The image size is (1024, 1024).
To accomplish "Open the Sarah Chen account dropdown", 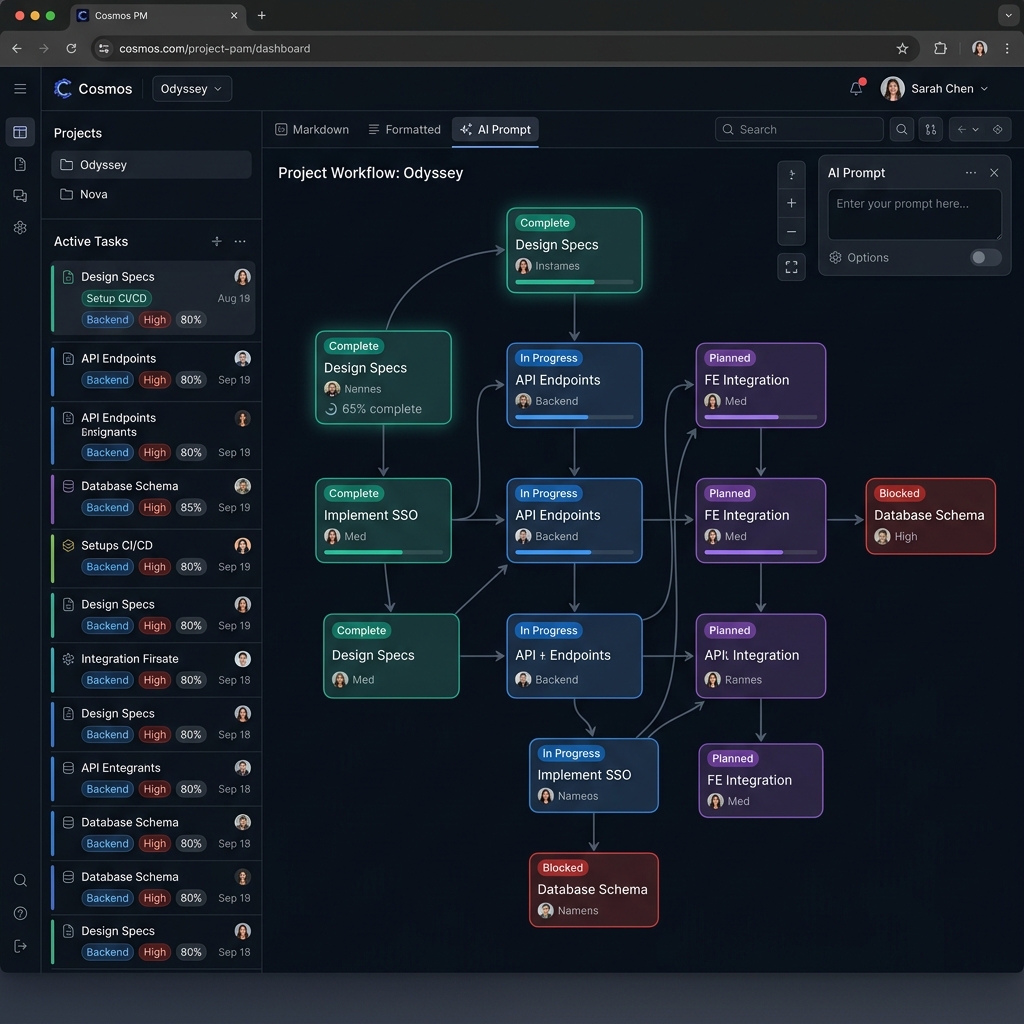I will (x=934, y=88).
